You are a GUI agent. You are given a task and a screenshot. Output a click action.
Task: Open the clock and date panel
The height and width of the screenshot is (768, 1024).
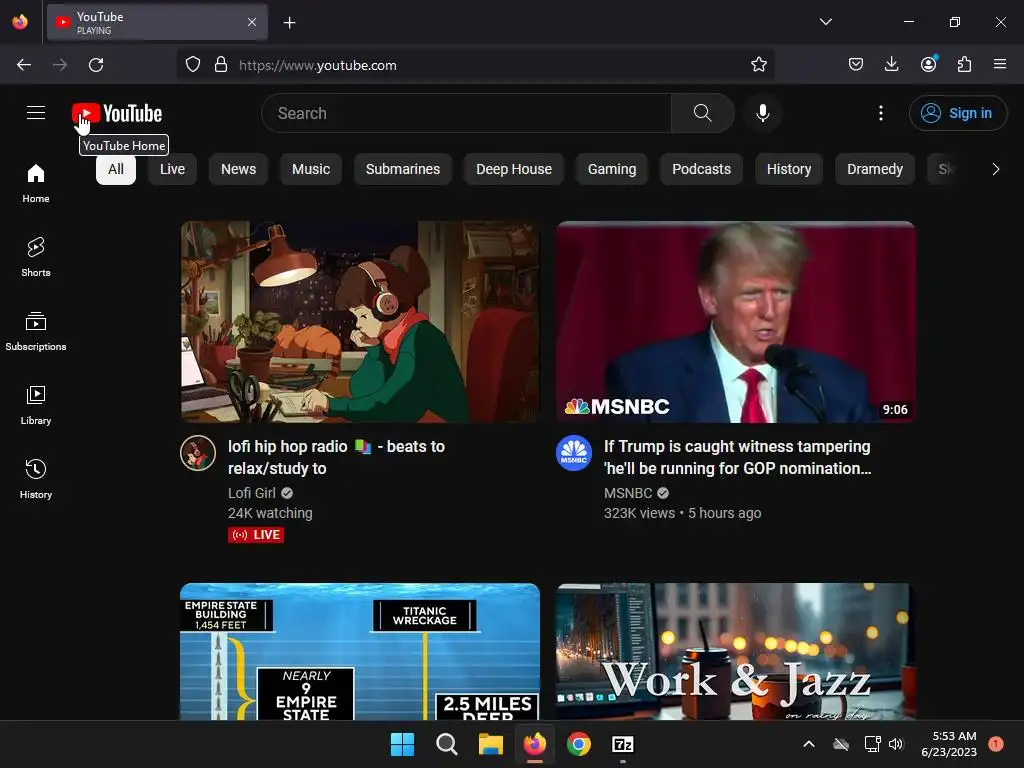pyautogui.click(x=949, y=744)
